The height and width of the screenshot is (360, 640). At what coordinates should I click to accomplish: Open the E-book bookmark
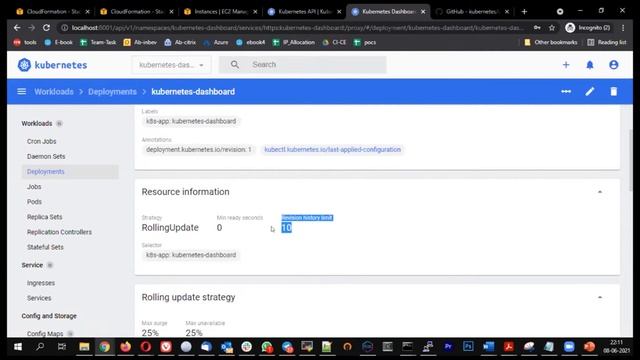tap(58, 42)
